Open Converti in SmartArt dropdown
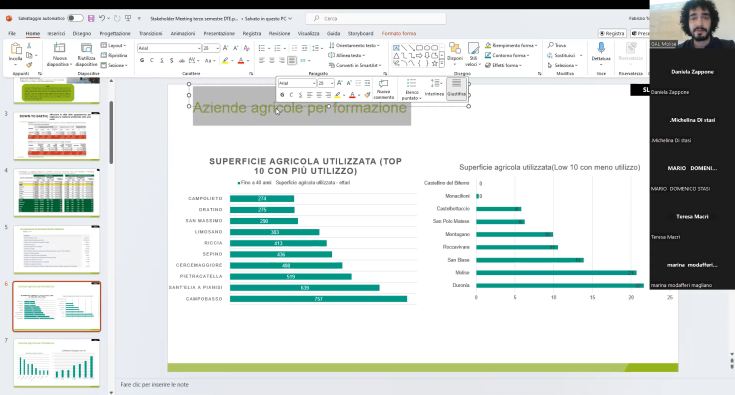735x395 pixels. tap(355, 65)
